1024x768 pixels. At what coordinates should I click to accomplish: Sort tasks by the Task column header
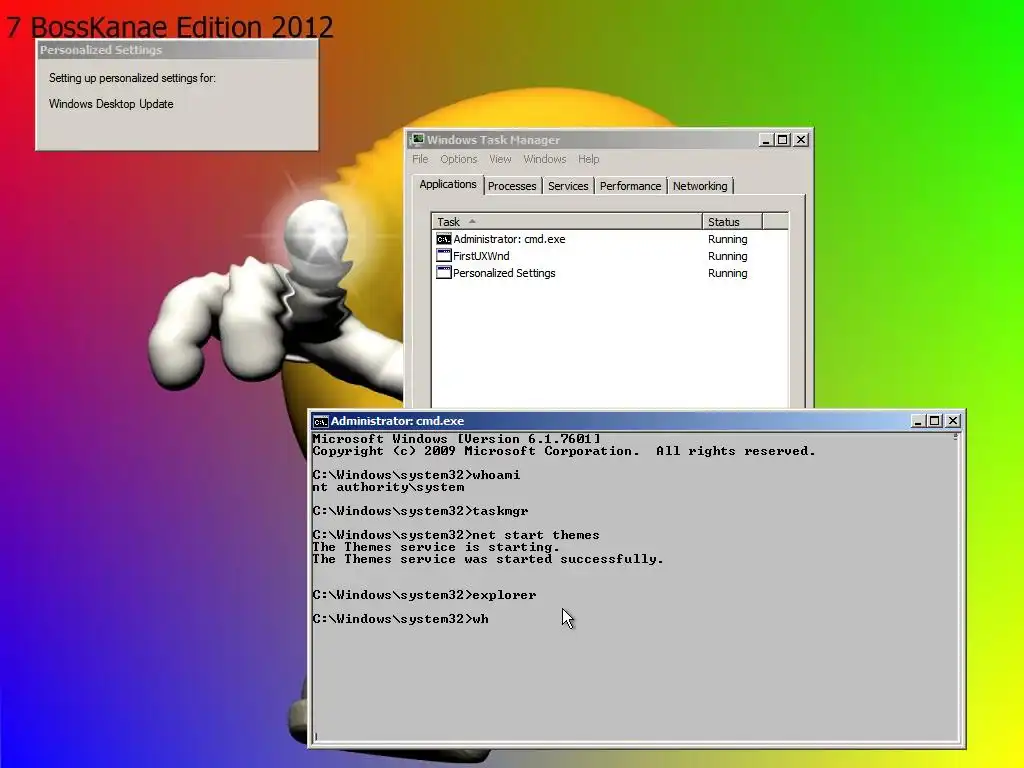[x=567, y=221]
